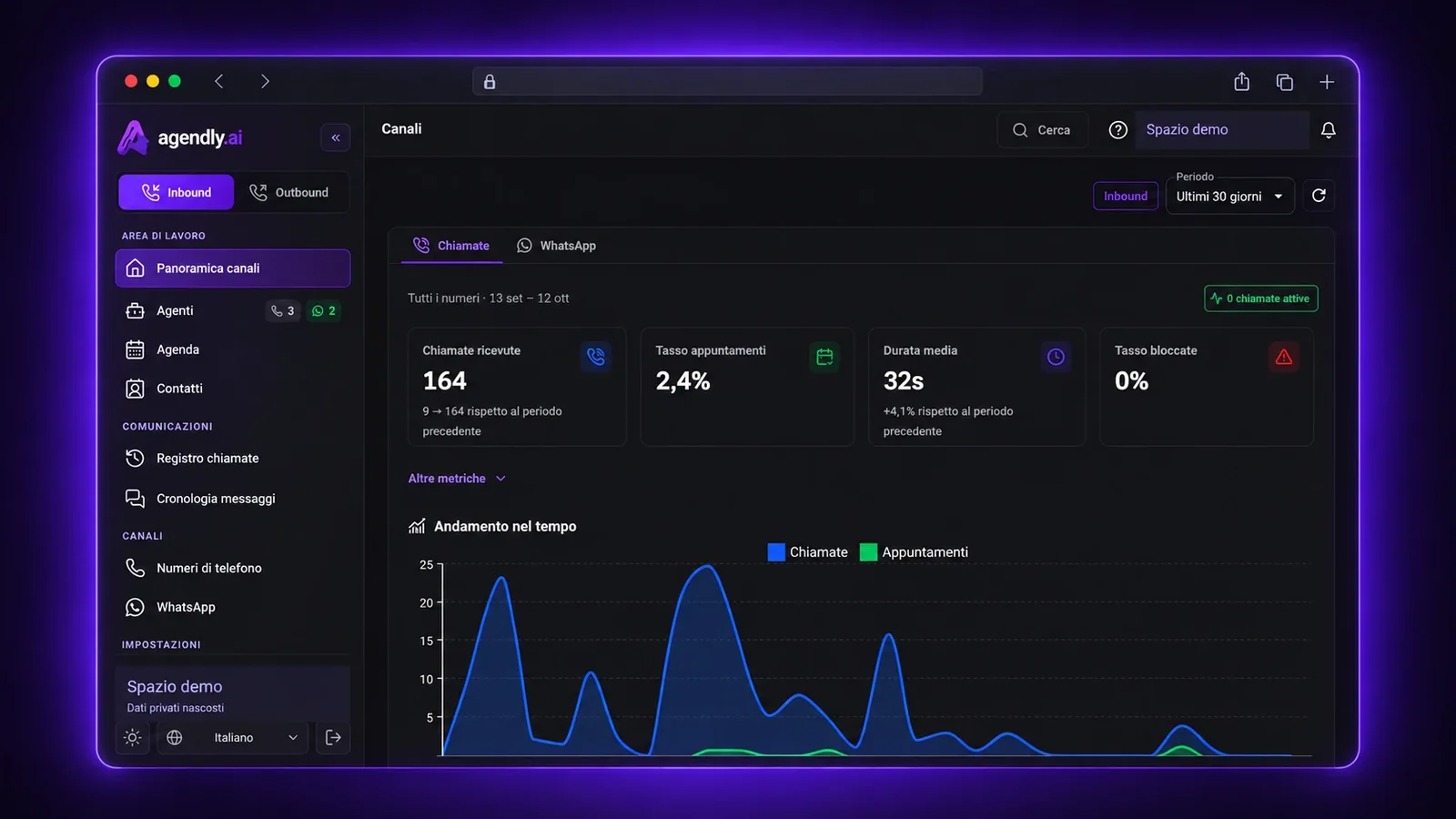Open browser tab overview icon
Viewport: 1456px width, 819px height.
[1285, 82]
